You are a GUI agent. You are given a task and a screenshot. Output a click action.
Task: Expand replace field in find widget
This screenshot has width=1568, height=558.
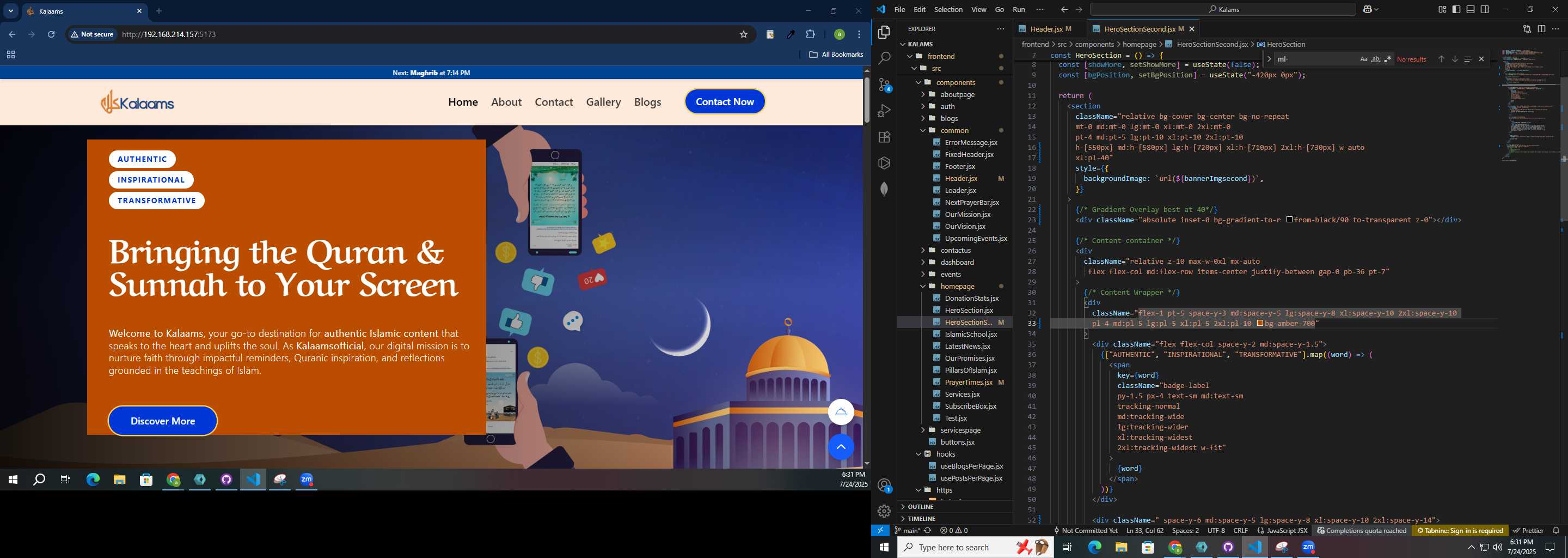tap(1269, 59)
